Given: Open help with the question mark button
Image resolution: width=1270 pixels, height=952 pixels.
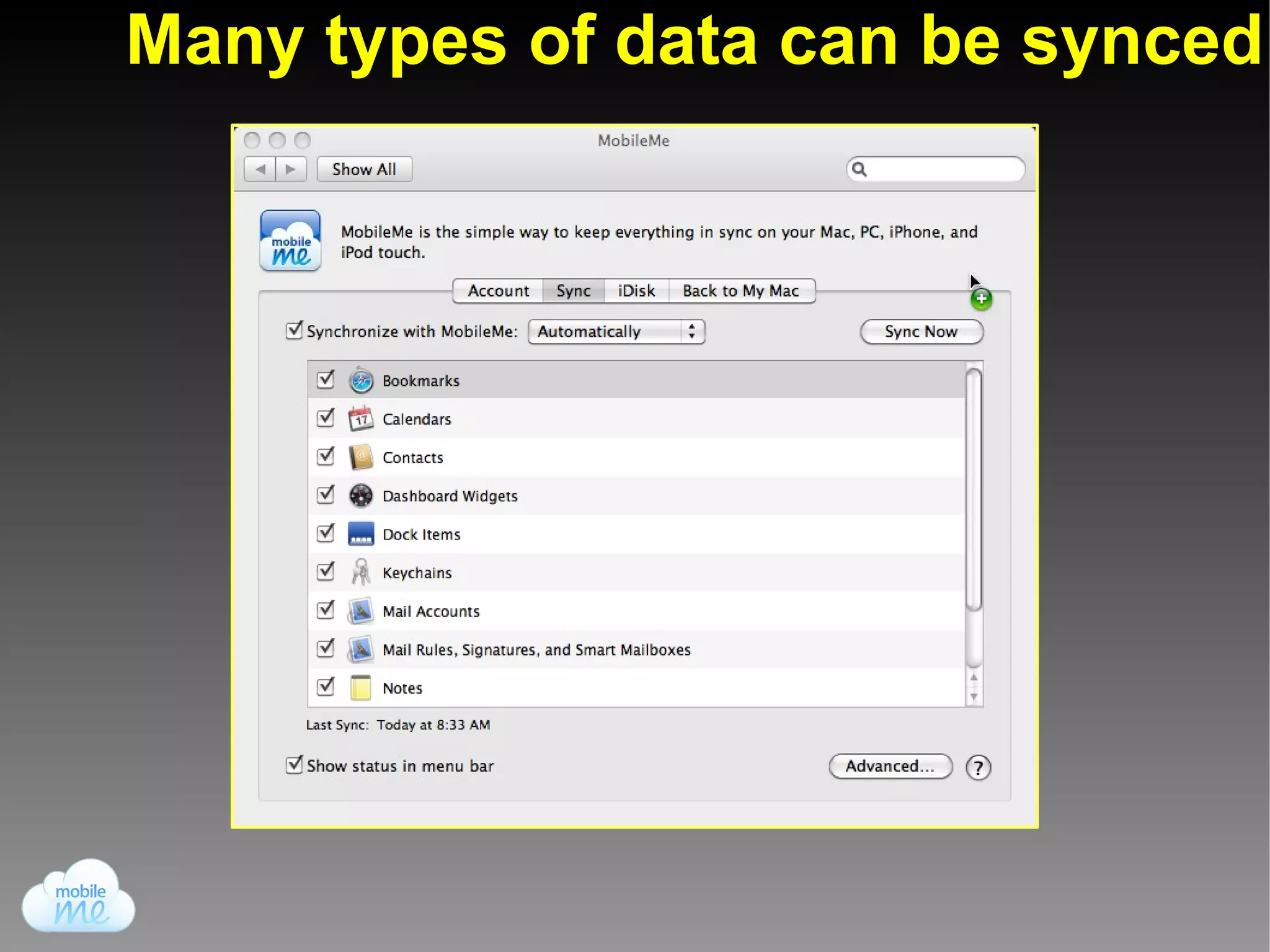Looking at the screenshot, I should point(978,768).
